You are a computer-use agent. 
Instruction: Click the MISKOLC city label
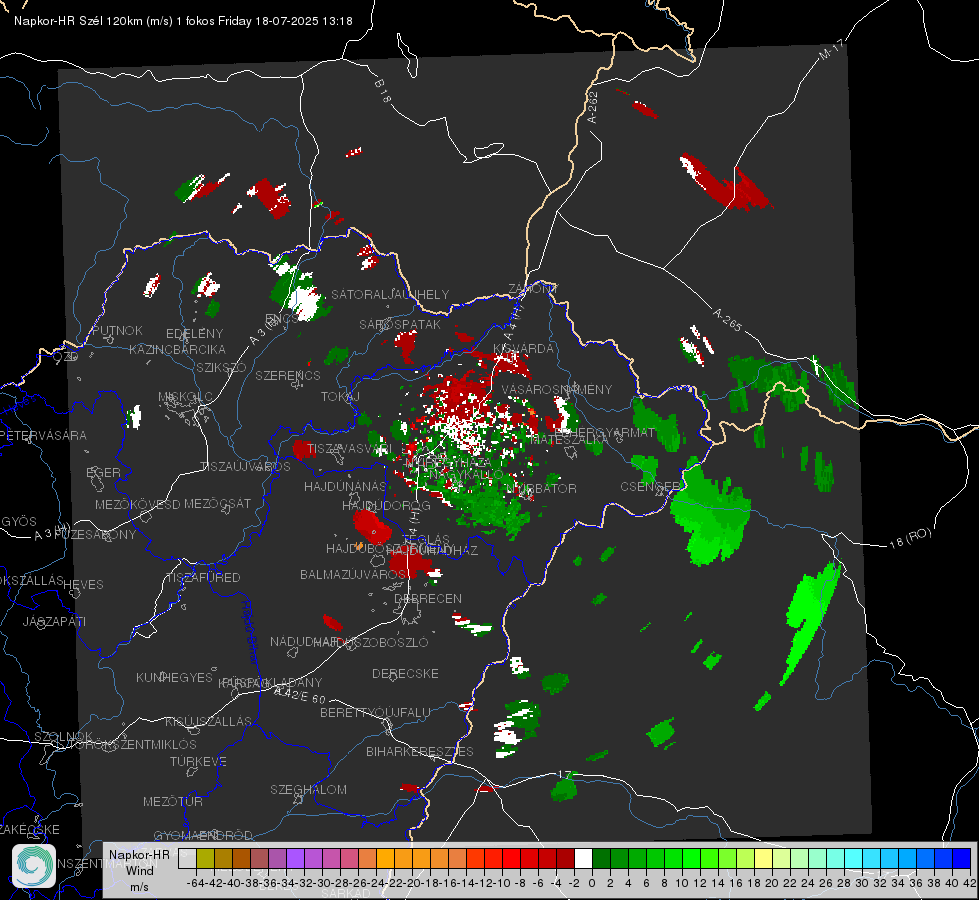pyautogui.click(x=185, y=397)
